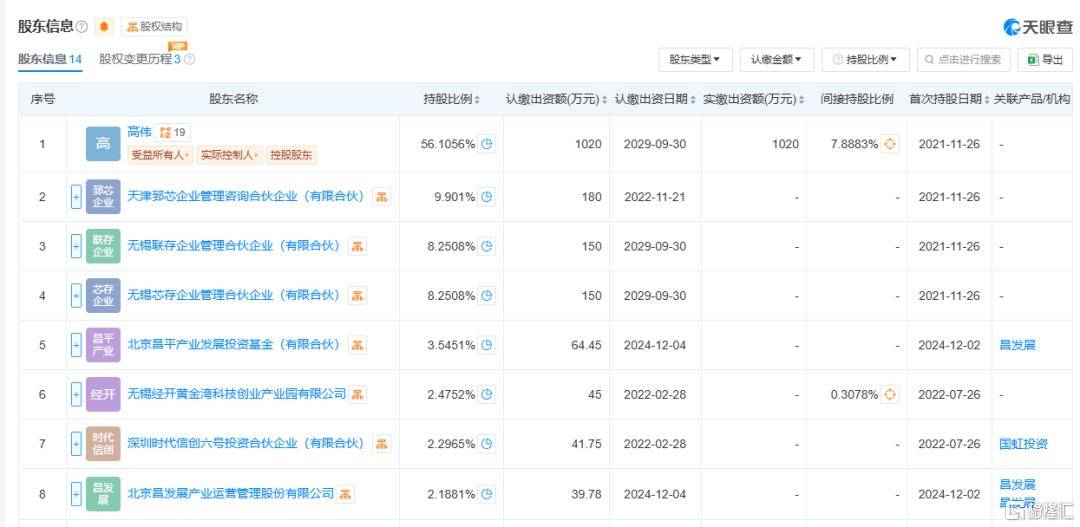Open pie chart icon in 无锡芯存 row
Viewport: 1080px width, 527px height.
[x=487, y=296]
